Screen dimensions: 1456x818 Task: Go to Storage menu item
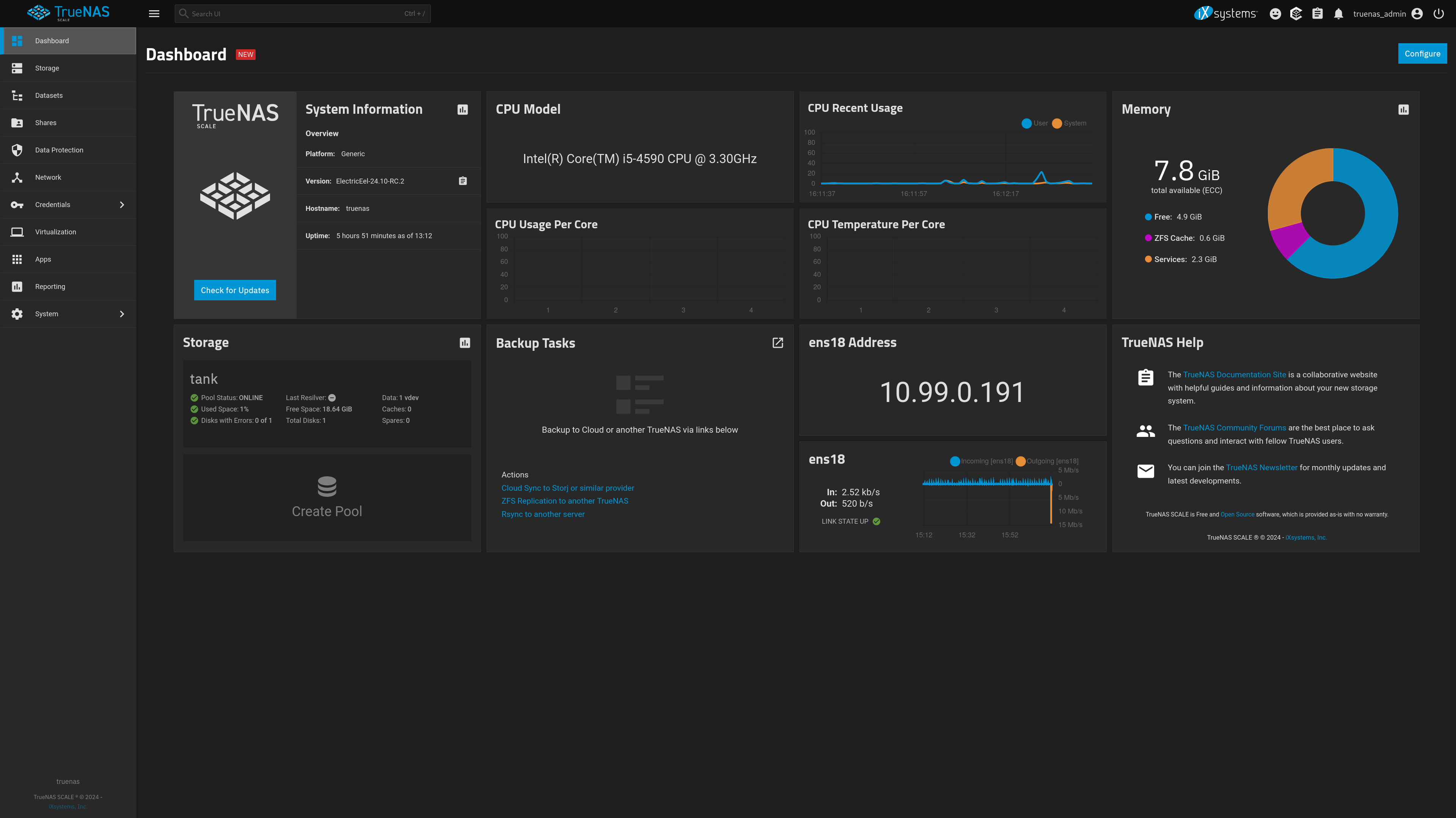(x=68, y=68)
